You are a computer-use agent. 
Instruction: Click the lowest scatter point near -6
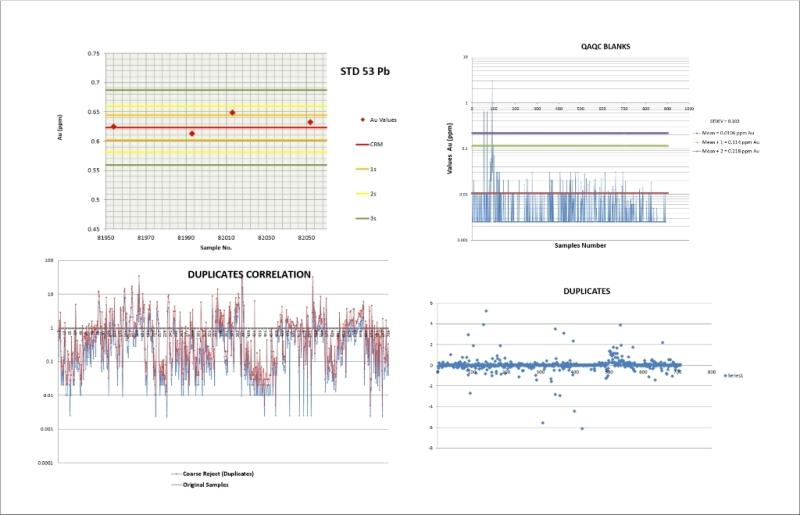click(x=582, y=429)
